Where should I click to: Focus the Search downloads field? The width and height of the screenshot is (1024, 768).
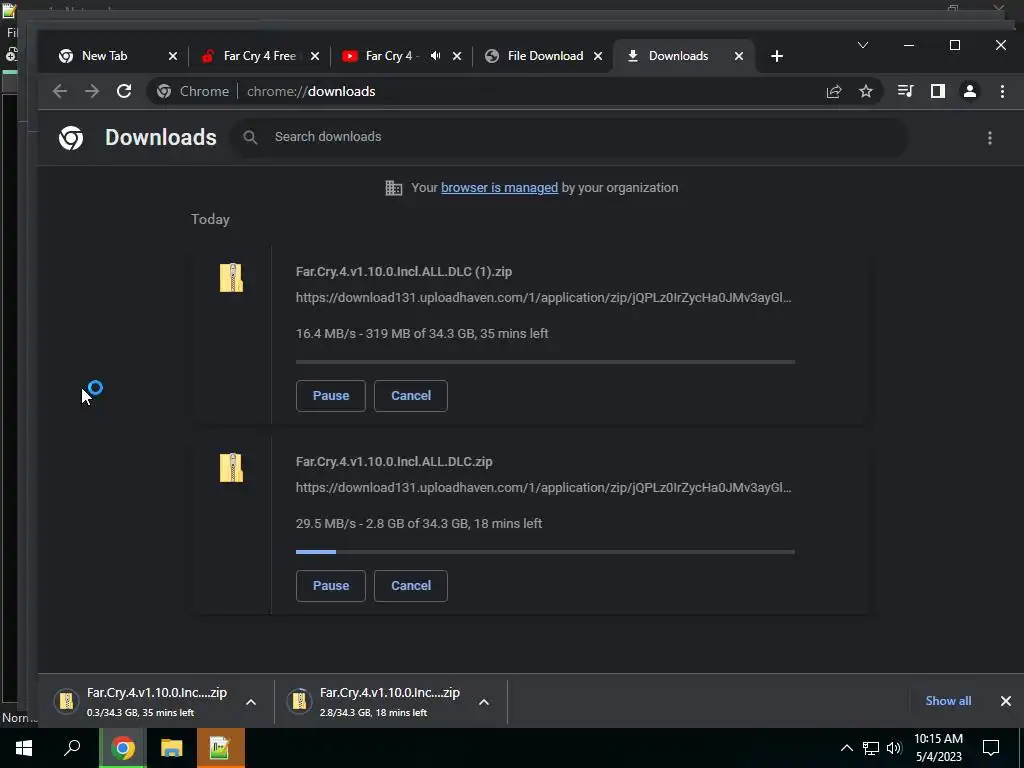click(568, 137)
